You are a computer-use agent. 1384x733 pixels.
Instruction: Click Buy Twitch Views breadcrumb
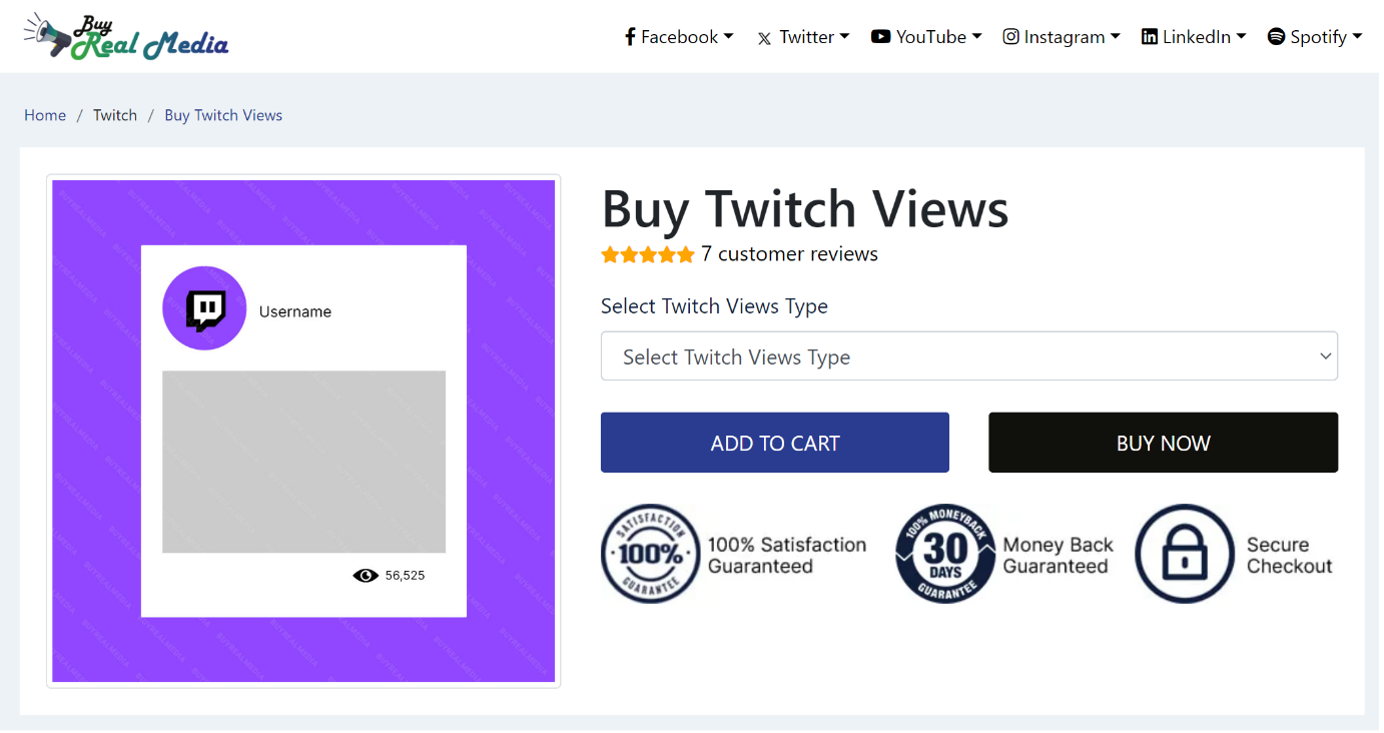click(x=223, y=115)
